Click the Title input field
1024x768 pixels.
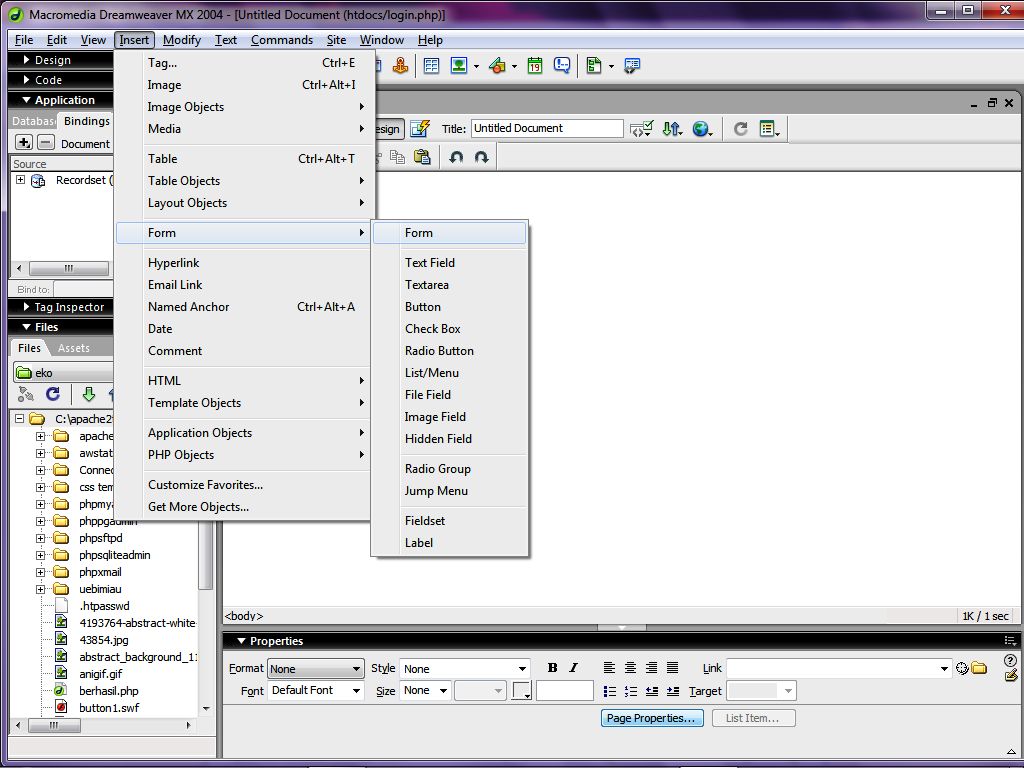pos(547,129)
